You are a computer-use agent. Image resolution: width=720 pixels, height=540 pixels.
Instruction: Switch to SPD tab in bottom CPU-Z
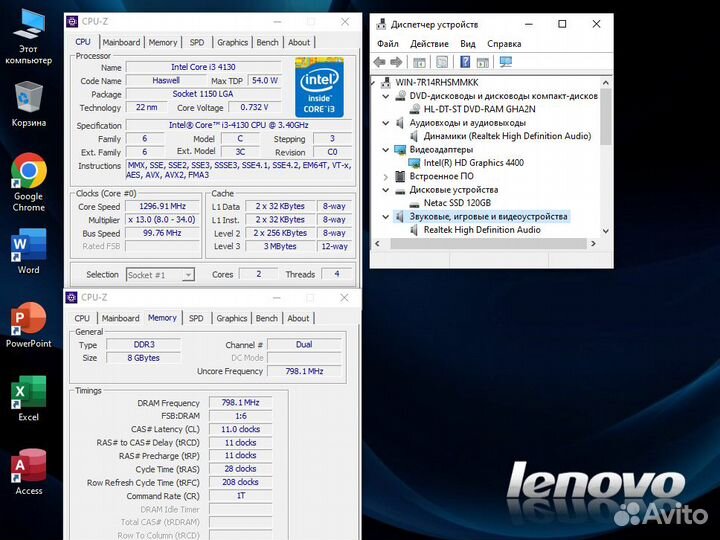196,318
